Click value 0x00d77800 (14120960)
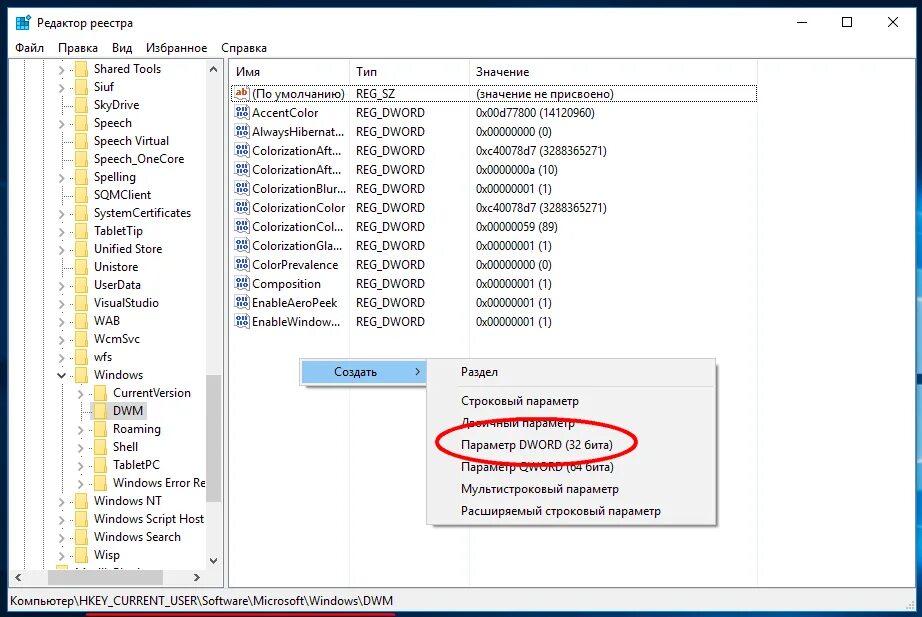Viewport: 922px width, 617px height. click(535, 112)
